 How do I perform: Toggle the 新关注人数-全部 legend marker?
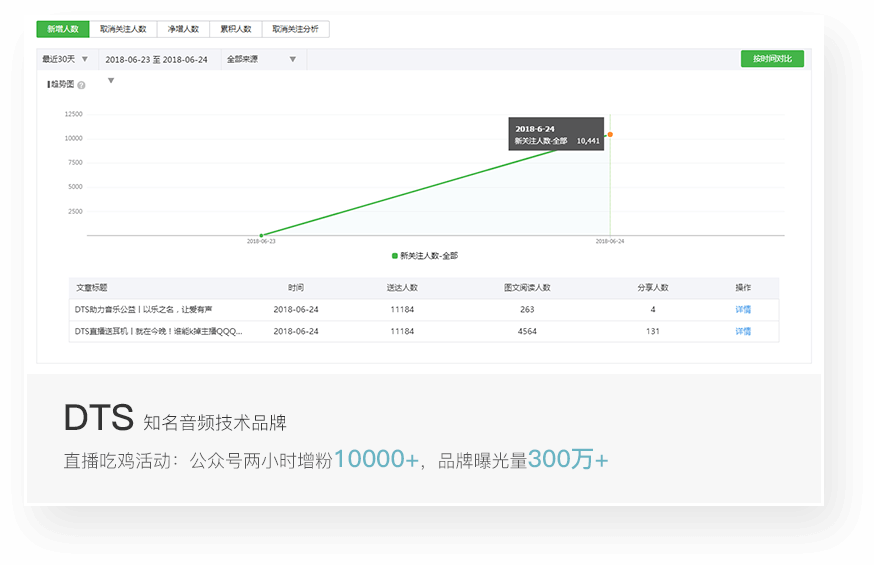[395, 256]
